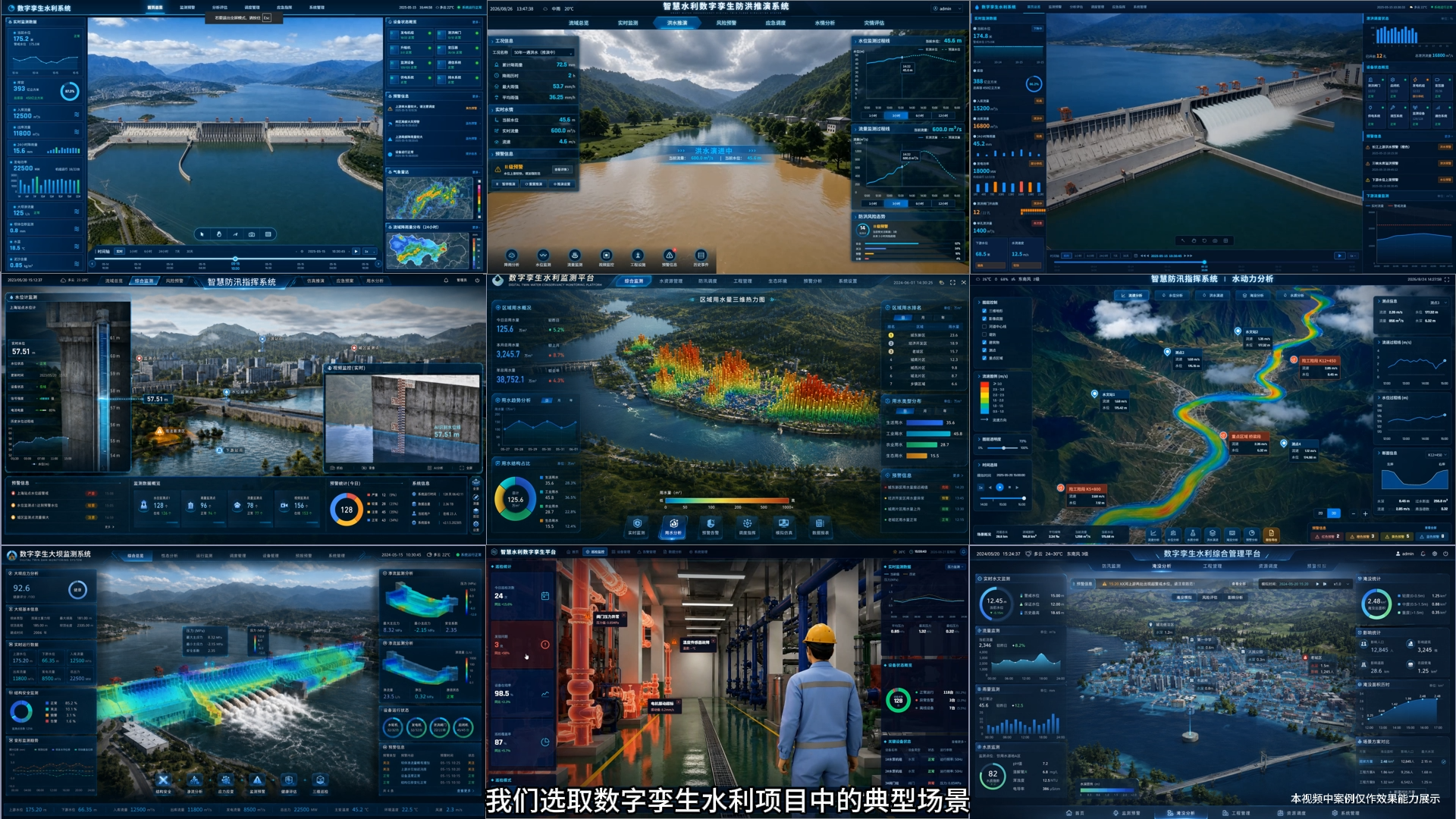
Task: Collapse 防洪风险态势 section
Action: (855, 217)
